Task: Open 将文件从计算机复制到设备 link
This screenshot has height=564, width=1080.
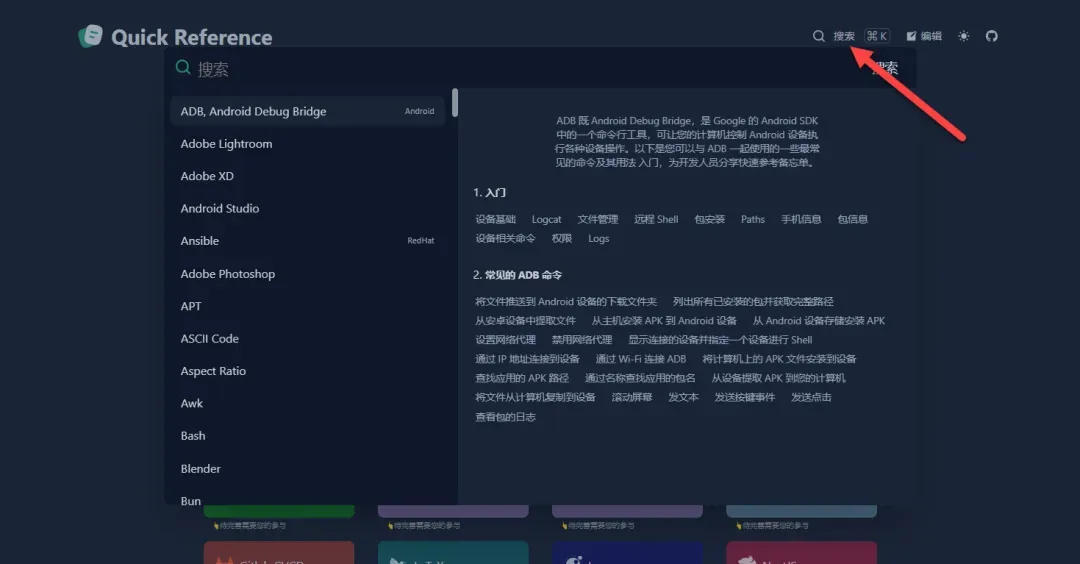Action: pyautogui.click(x=535, y=397)
